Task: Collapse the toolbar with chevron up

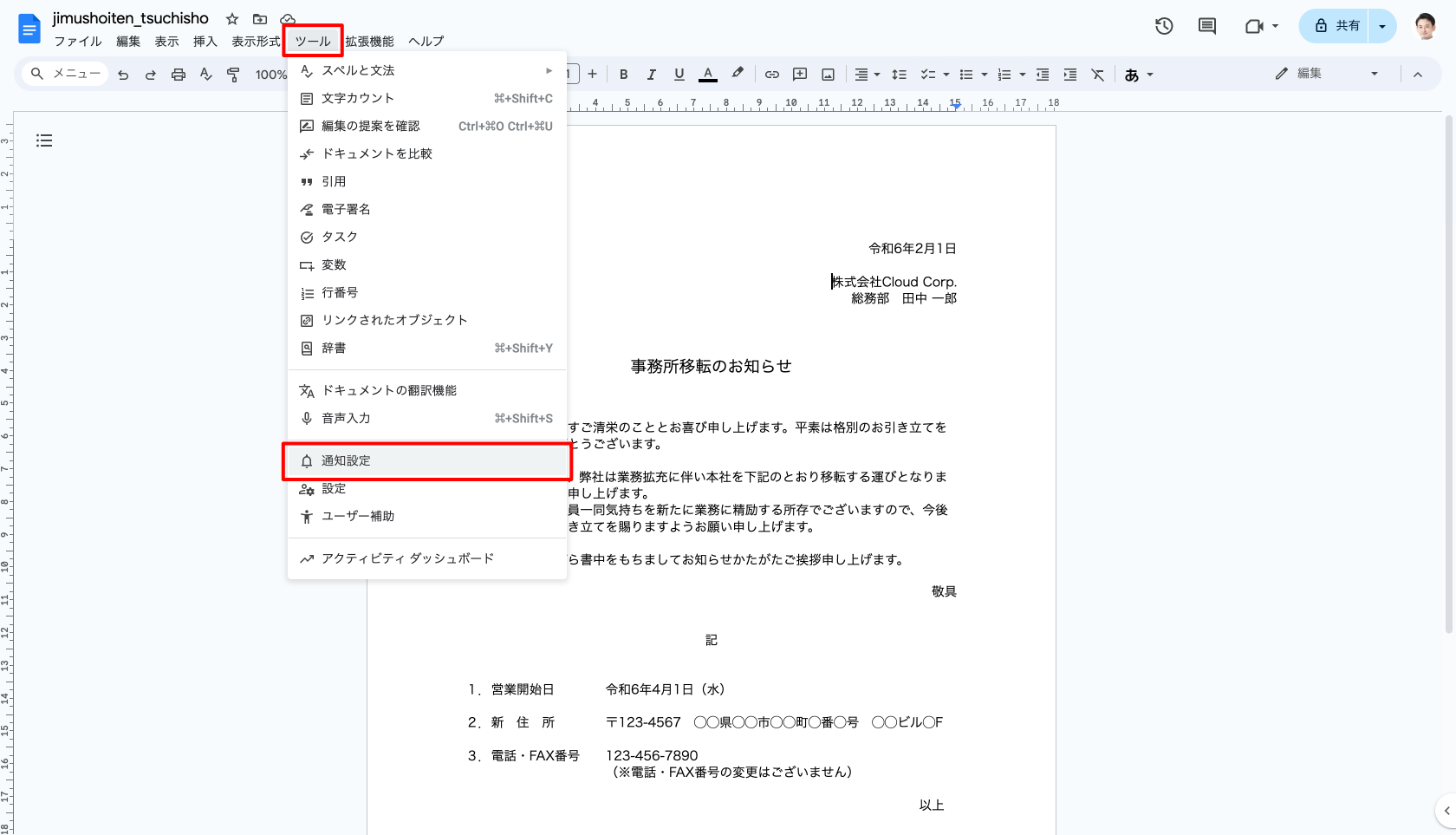Action: (1418, 75)
